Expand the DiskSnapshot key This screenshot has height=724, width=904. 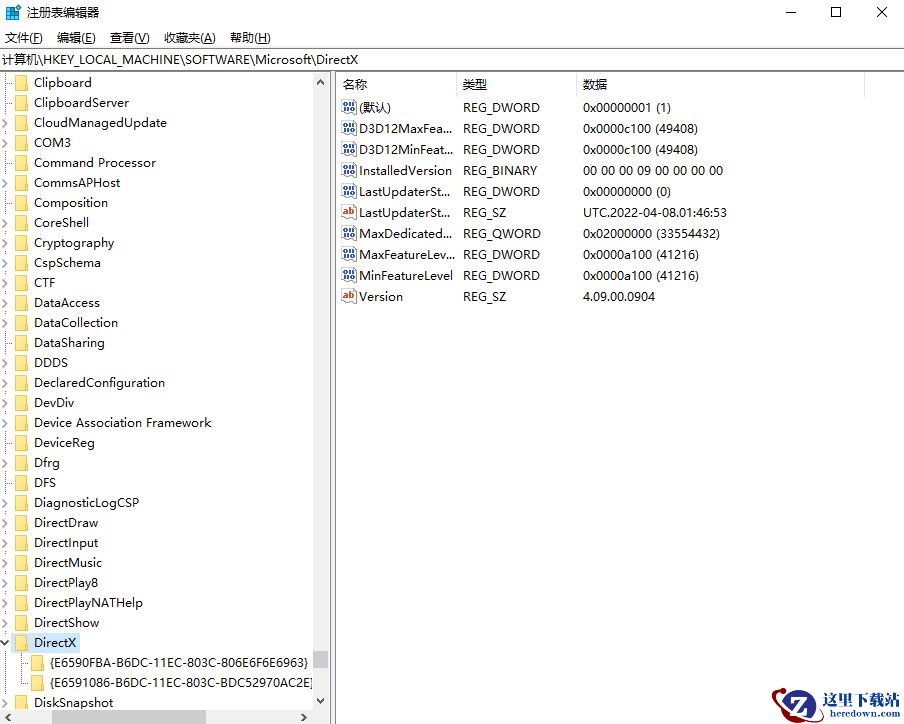5,703
